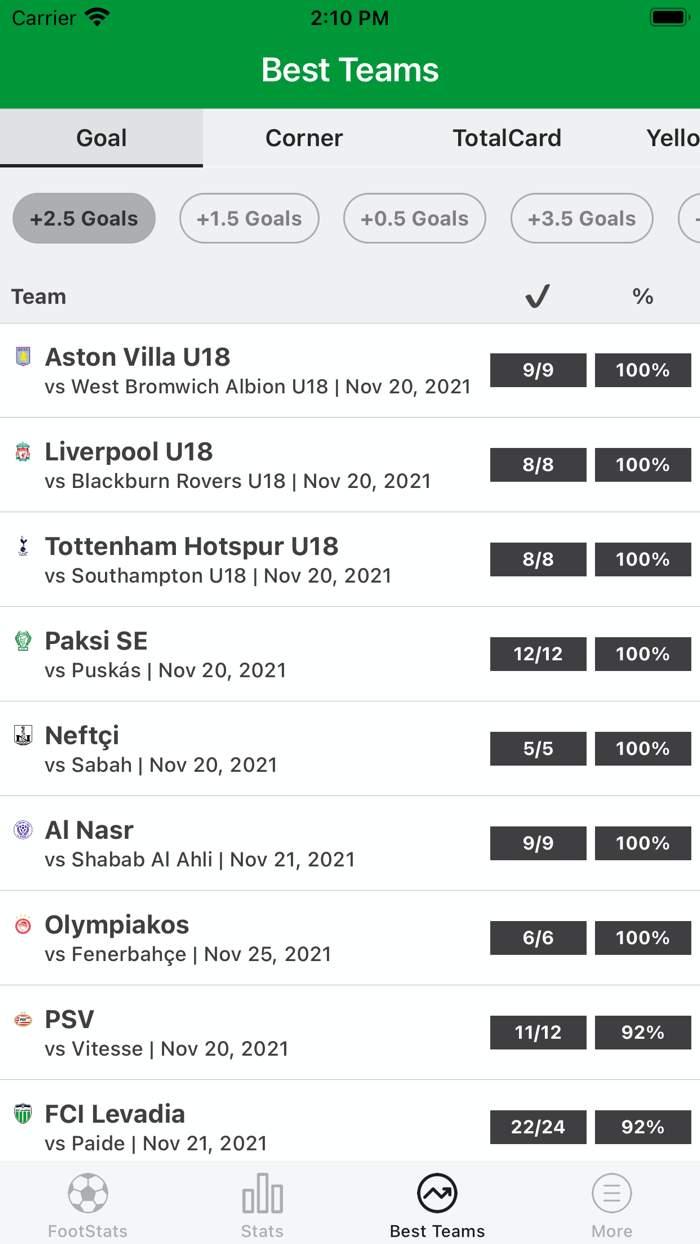Activate the +3.5 Goals filter
The image size is (700, 1244).
pyautogui.click(x=581, y=218)
